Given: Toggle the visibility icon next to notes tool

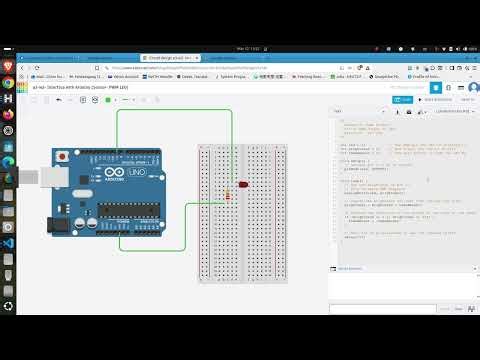Looking at the screenshot, I should [x=95, y=100].
